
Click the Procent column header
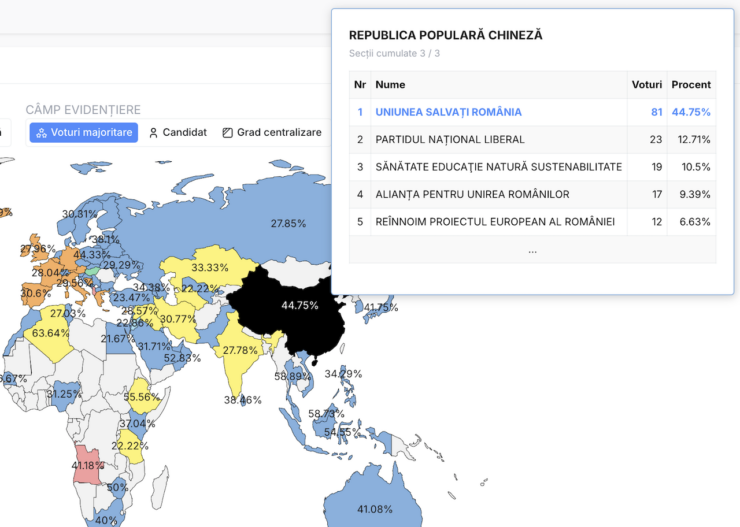point(691,85)
